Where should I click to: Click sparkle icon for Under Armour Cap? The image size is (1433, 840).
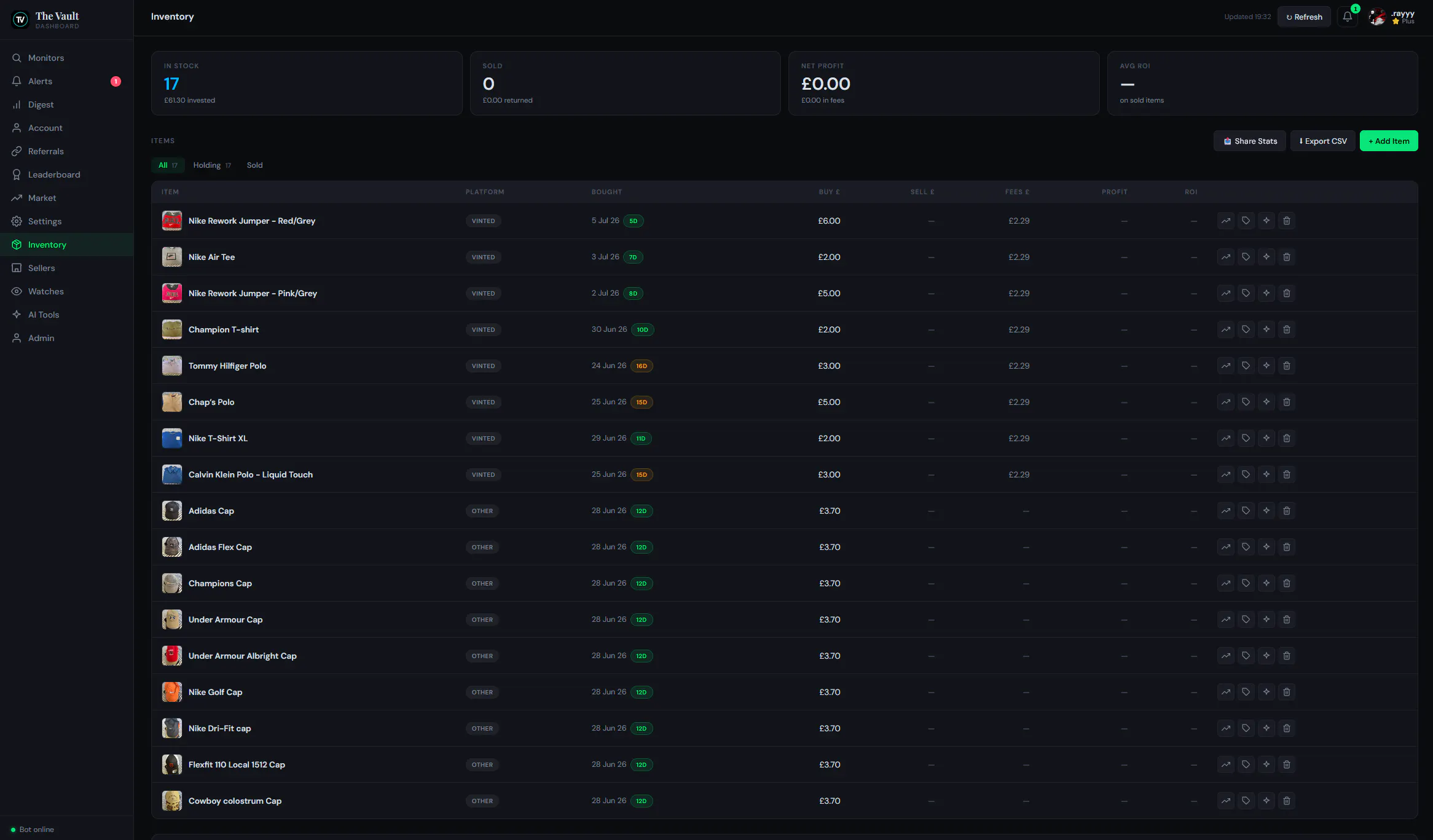pos(1266,619)
